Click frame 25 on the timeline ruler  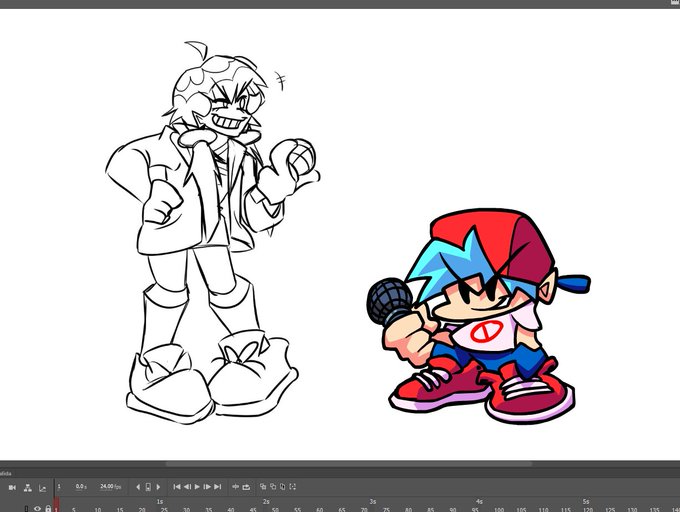click(x=164, y=509)
